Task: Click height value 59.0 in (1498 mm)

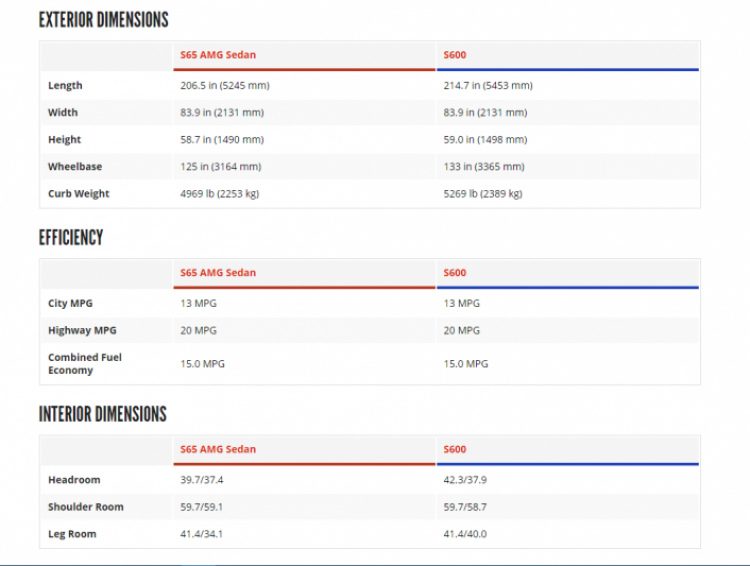Action: (x=485, y=140)
